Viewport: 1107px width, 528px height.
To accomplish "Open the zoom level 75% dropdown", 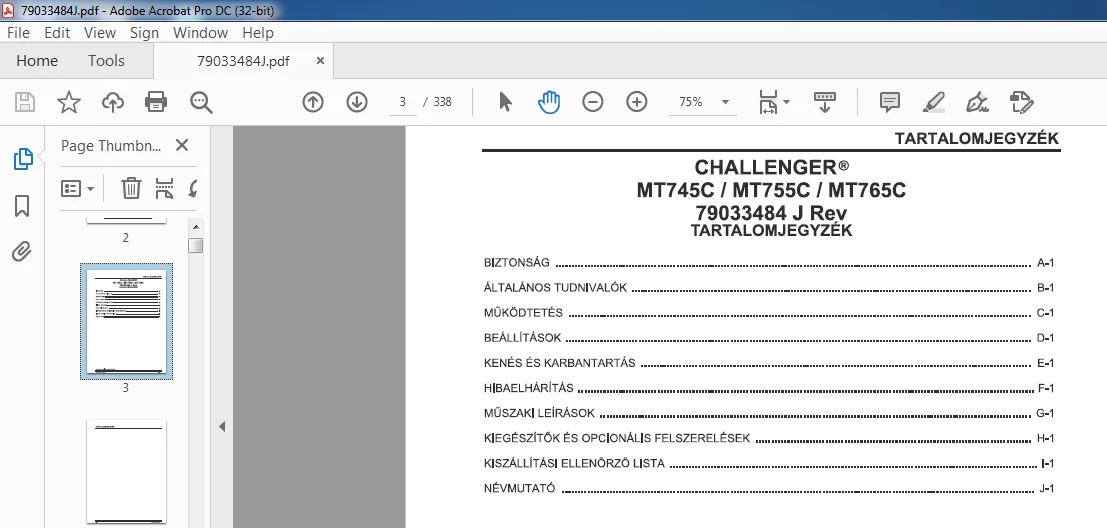I will 725,102.
